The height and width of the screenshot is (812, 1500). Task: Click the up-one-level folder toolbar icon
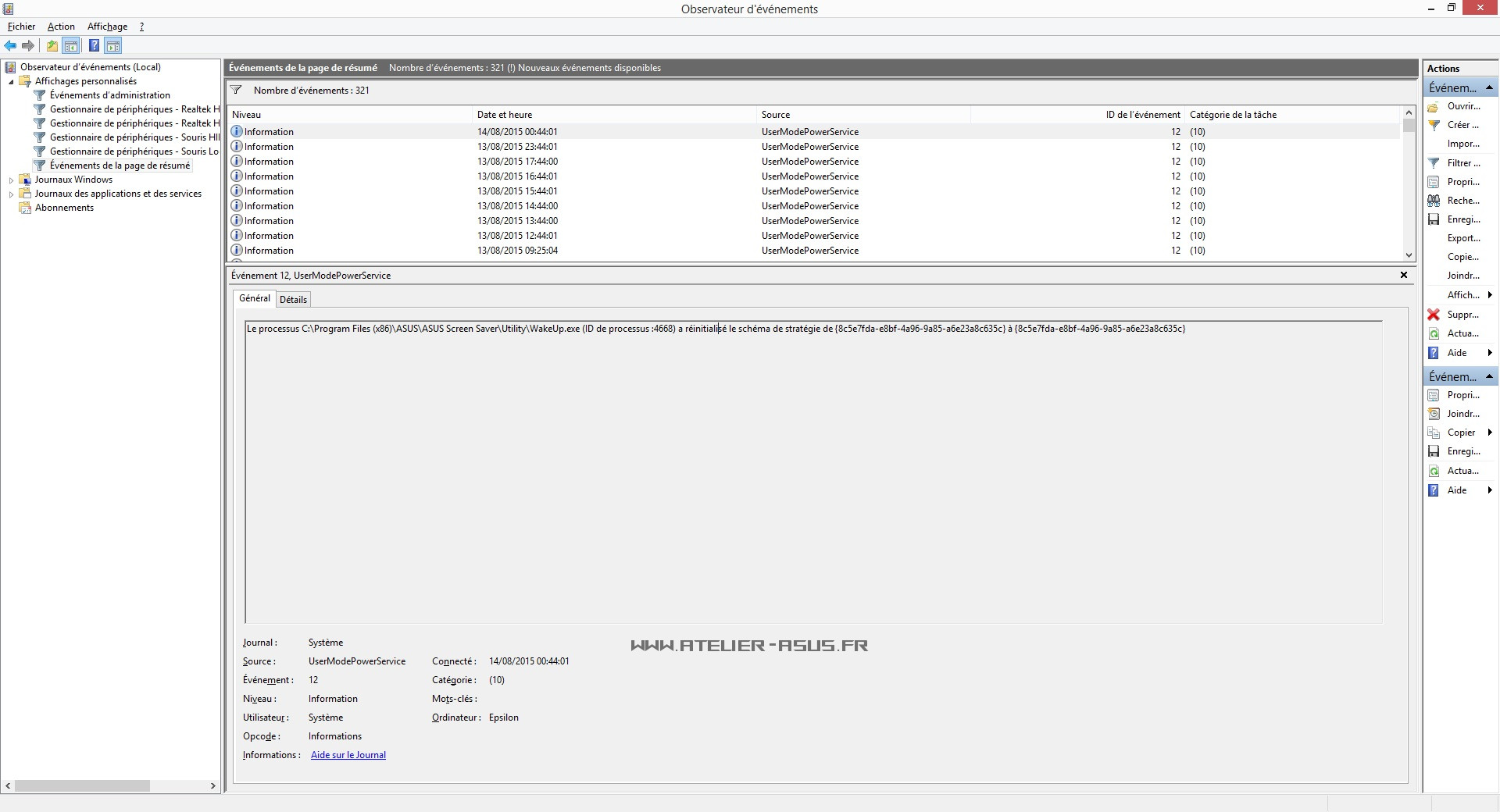[52, 46]
